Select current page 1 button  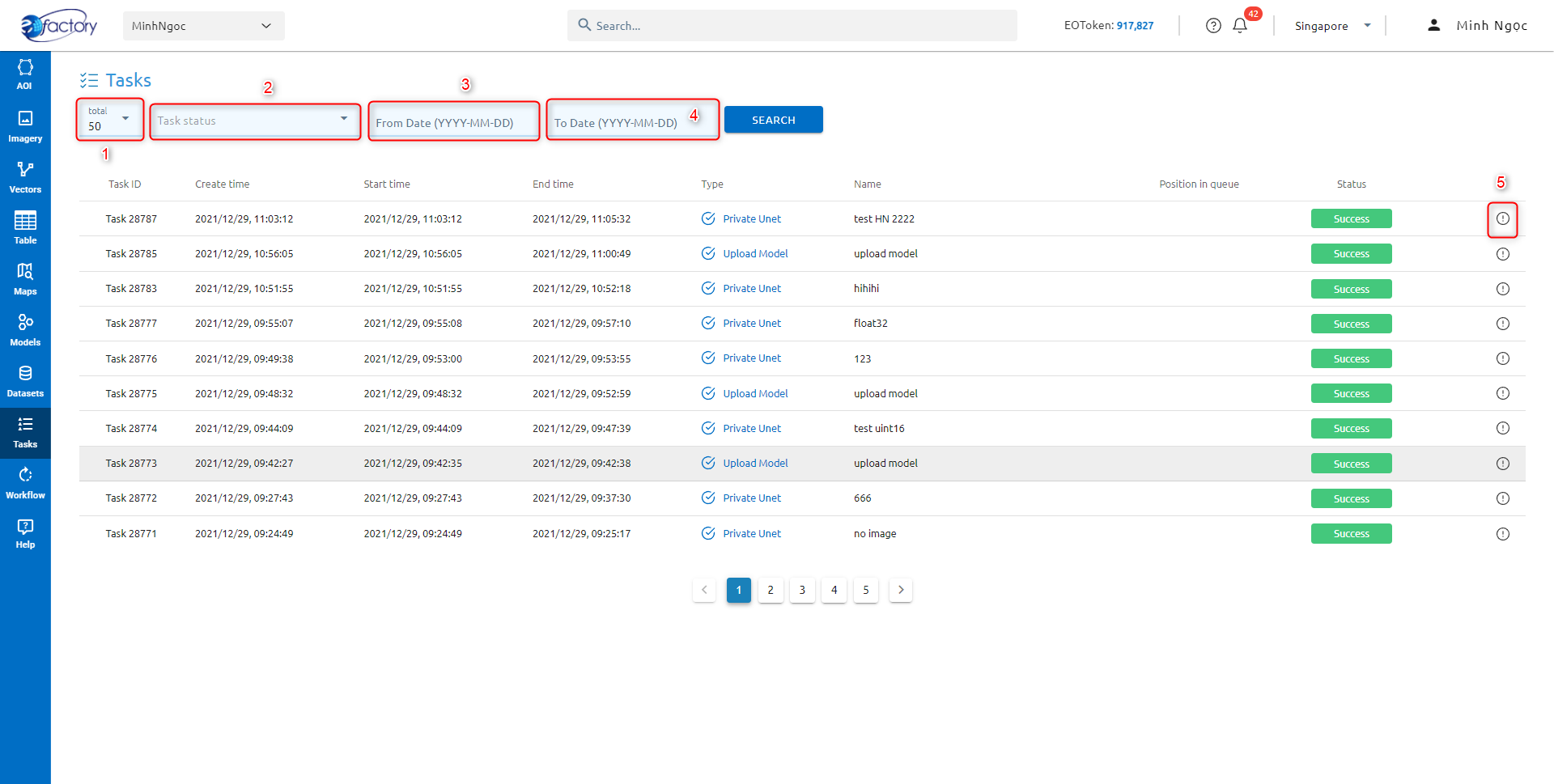tap(739, 590)
